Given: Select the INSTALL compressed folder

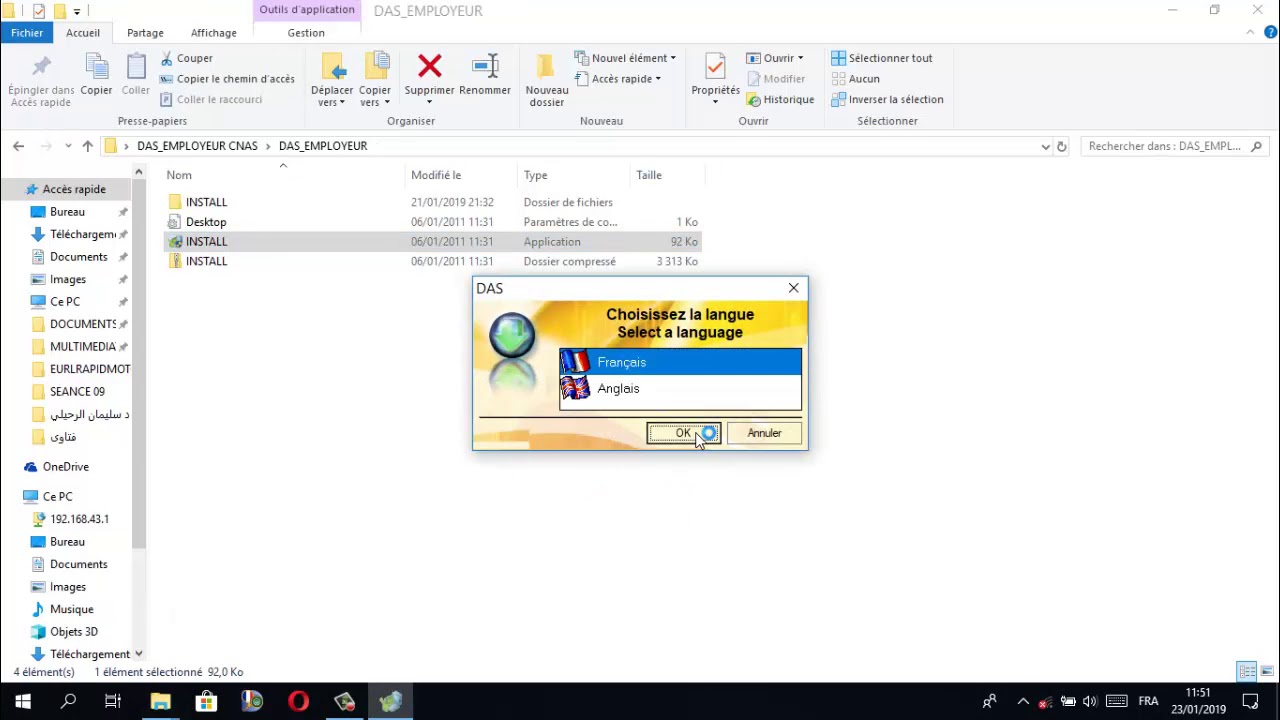Looking at the screenshot, I should coord(432,261).
